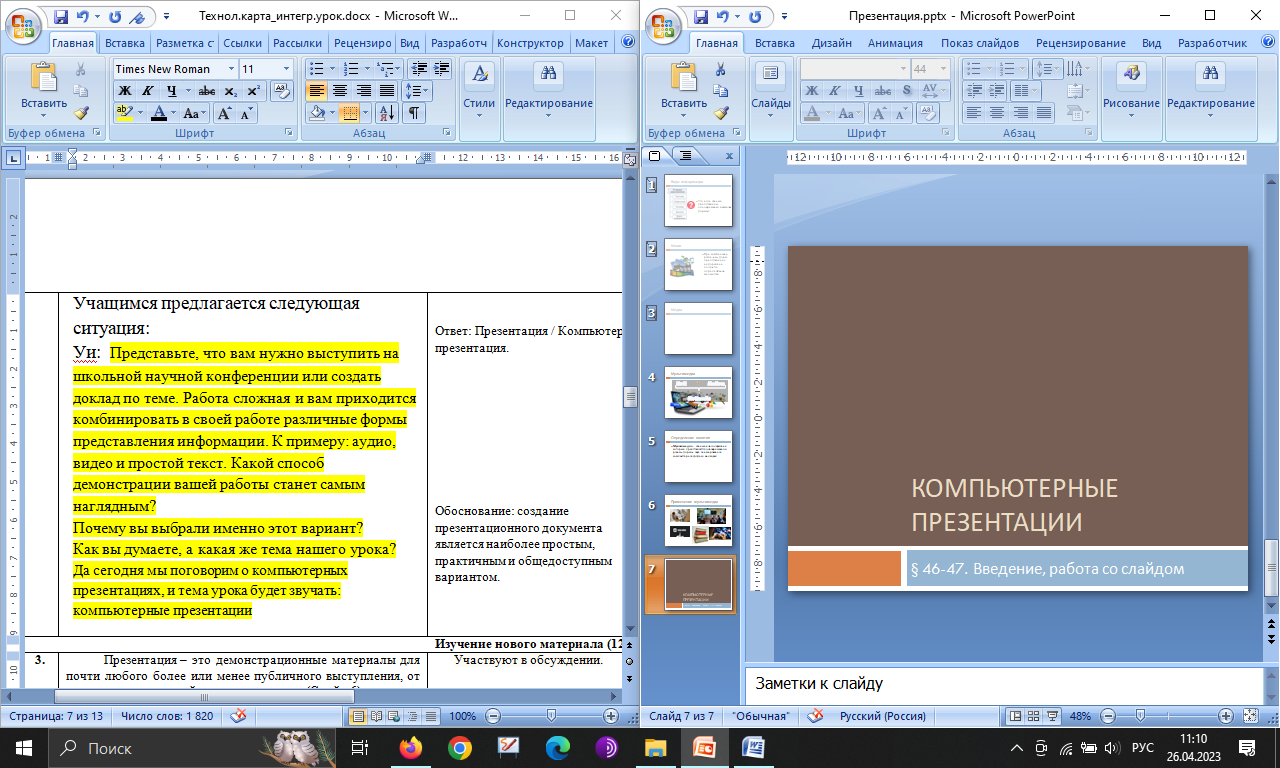The image size is (1280, 768).
Task: Open the Borders dropdown arrow in Word
Action: [x=366, y=113]
